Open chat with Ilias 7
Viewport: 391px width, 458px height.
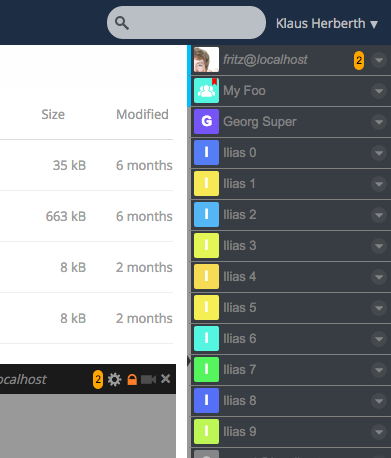click(x=291, y=370)
